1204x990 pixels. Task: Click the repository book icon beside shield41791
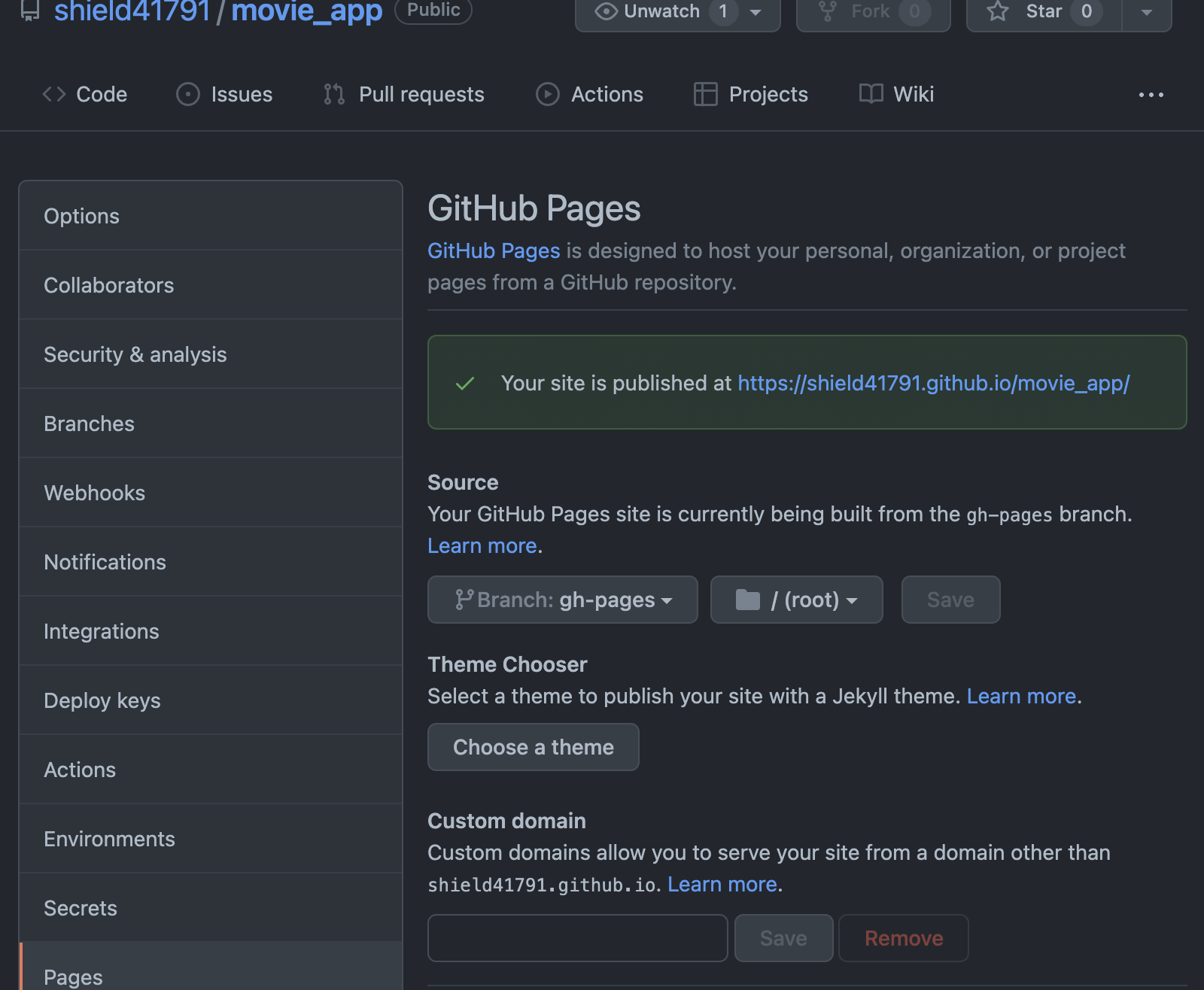click(29, 11)
